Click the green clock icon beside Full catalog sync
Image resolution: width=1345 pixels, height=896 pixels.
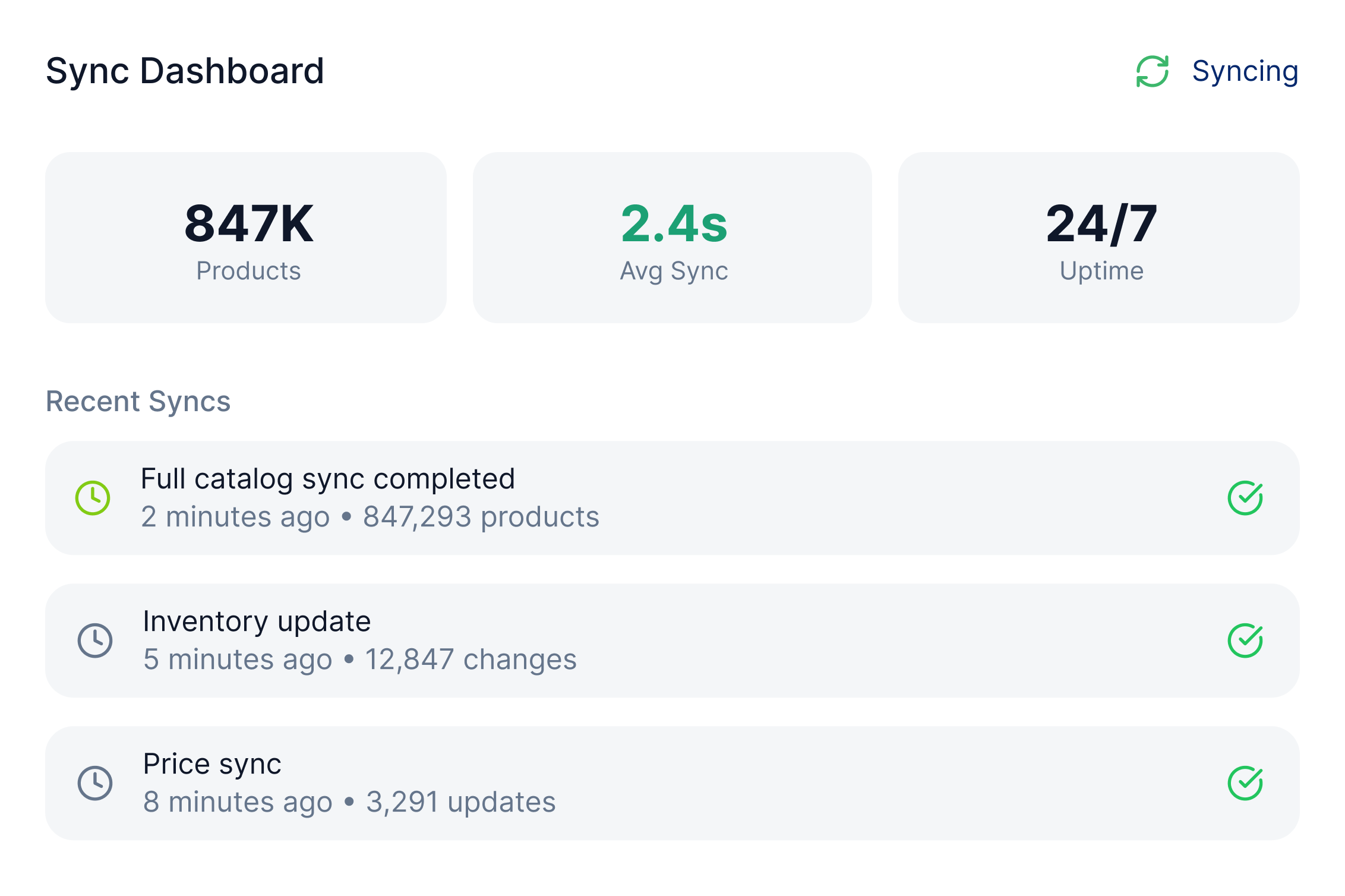(x=93, y=498)
